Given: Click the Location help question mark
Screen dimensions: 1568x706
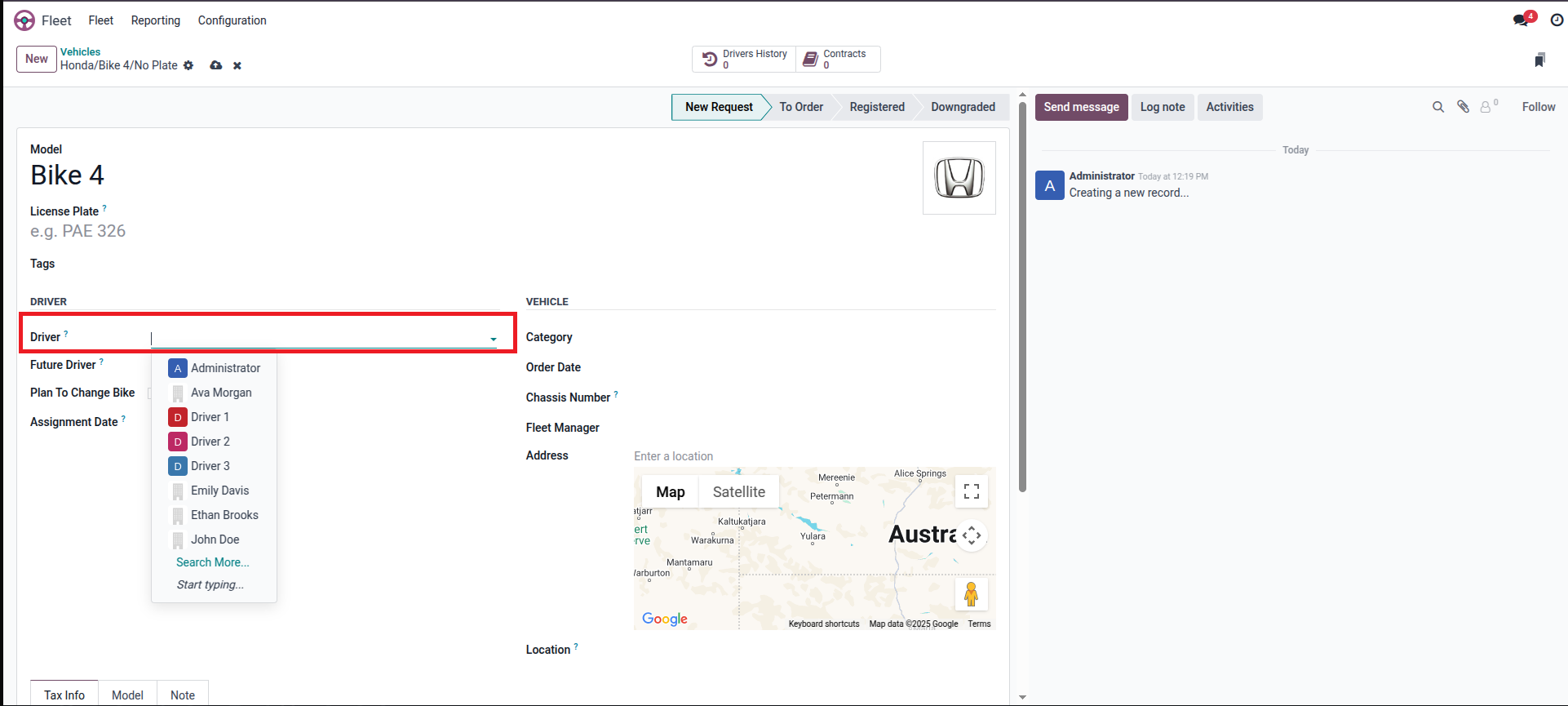Looking at the screenshot, I should pos(576,646).
